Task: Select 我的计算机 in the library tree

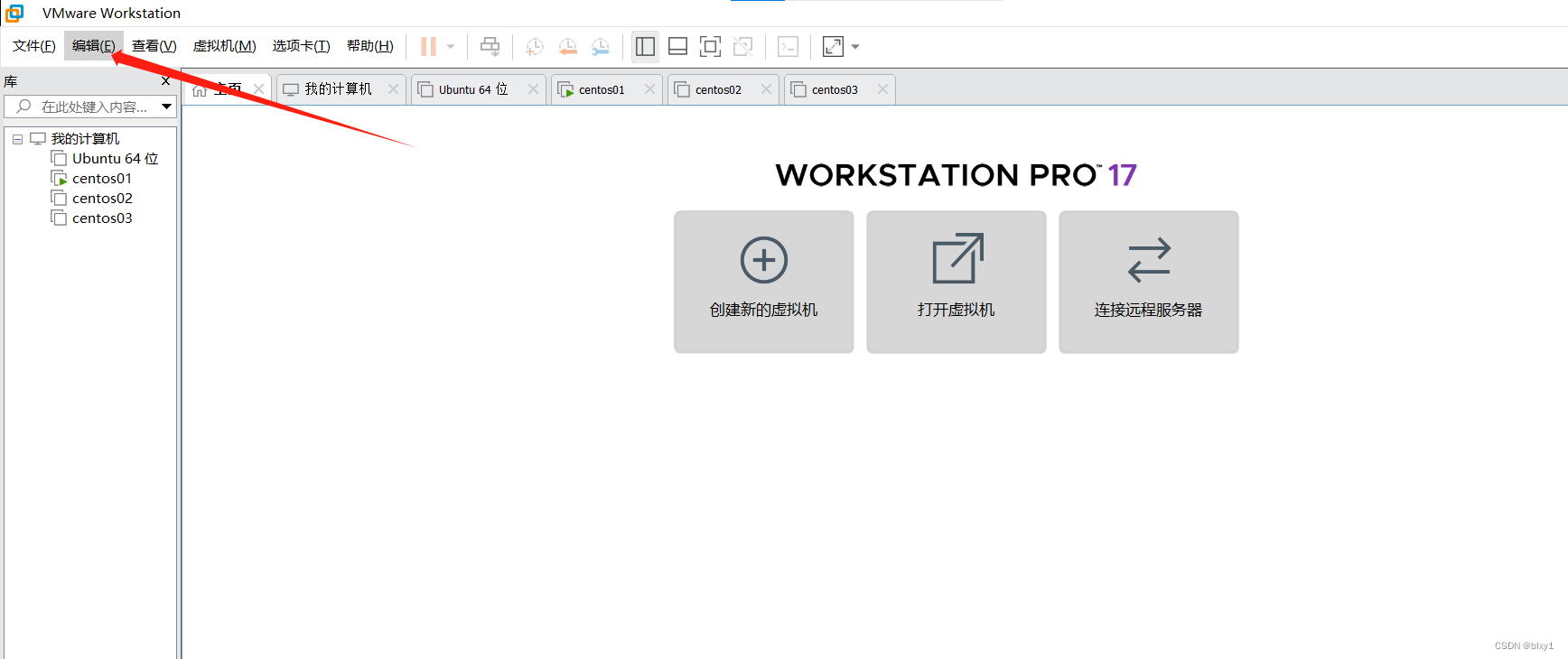Action: [85, 139]
